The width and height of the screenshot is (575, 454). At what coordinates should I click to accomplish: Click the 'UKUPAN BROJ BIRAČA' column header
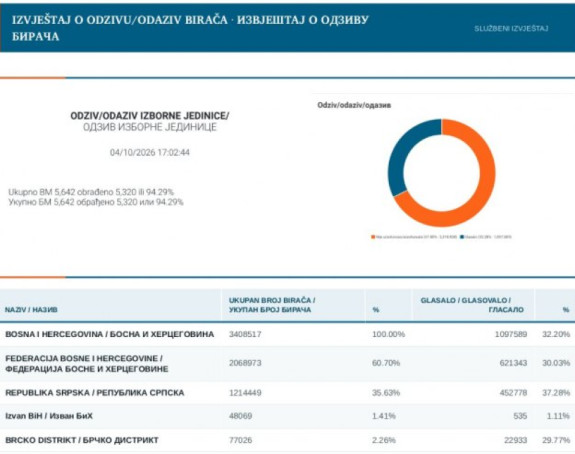click(x=272, y=305)
